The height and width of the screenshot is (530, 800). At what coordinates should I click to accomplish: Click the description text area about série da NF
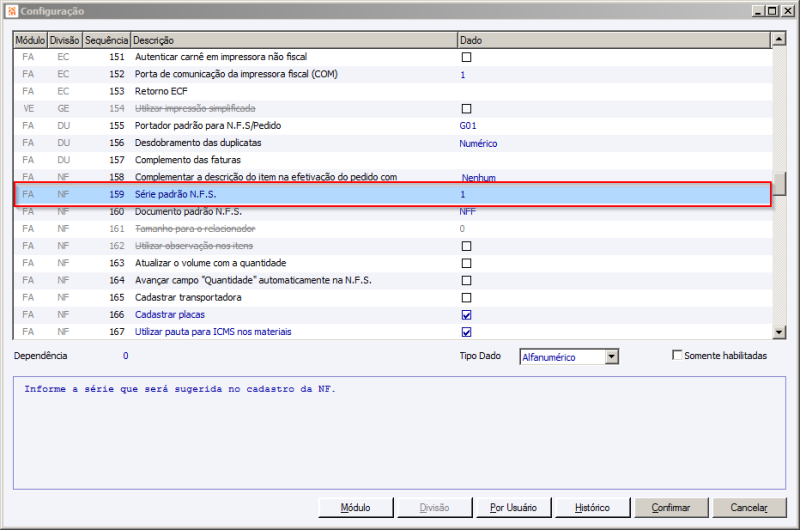coord(399,433)
